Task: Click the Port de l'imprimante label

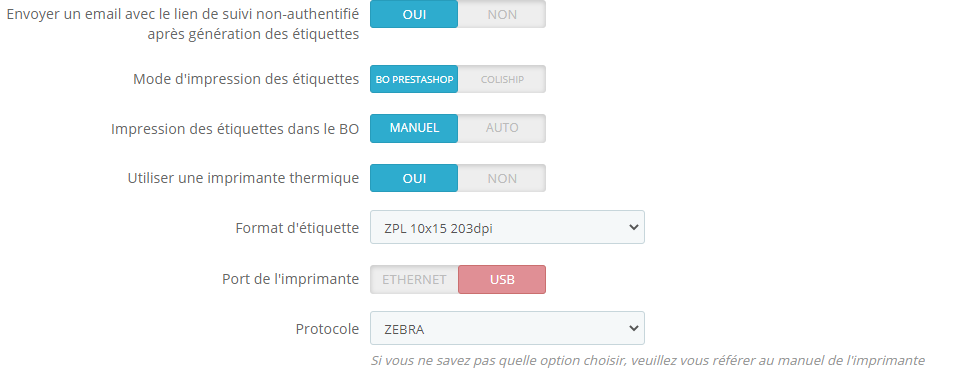Action: pos(291,279)
